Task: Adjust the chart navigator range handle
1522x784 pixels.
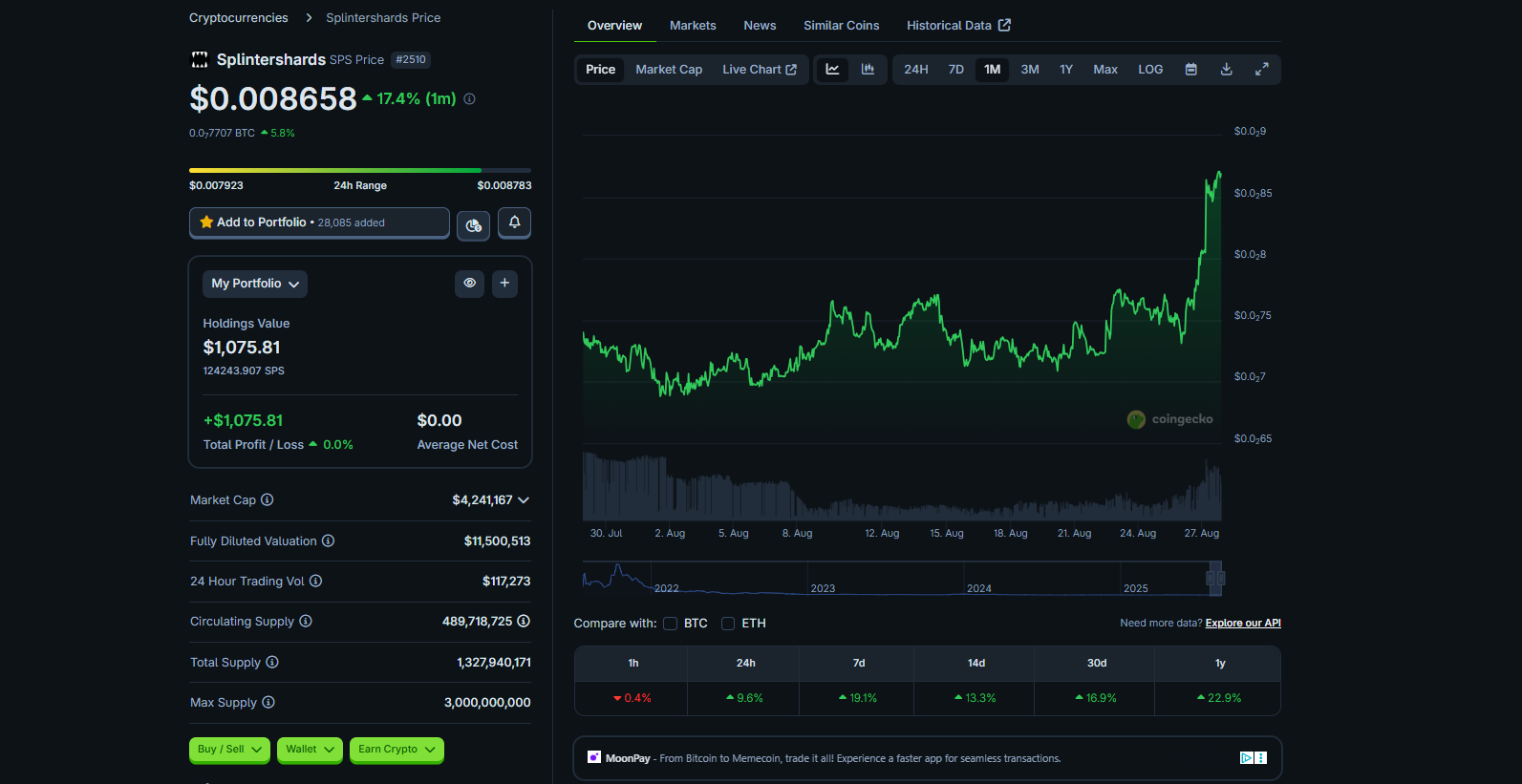Action: tap(1215, 578)
